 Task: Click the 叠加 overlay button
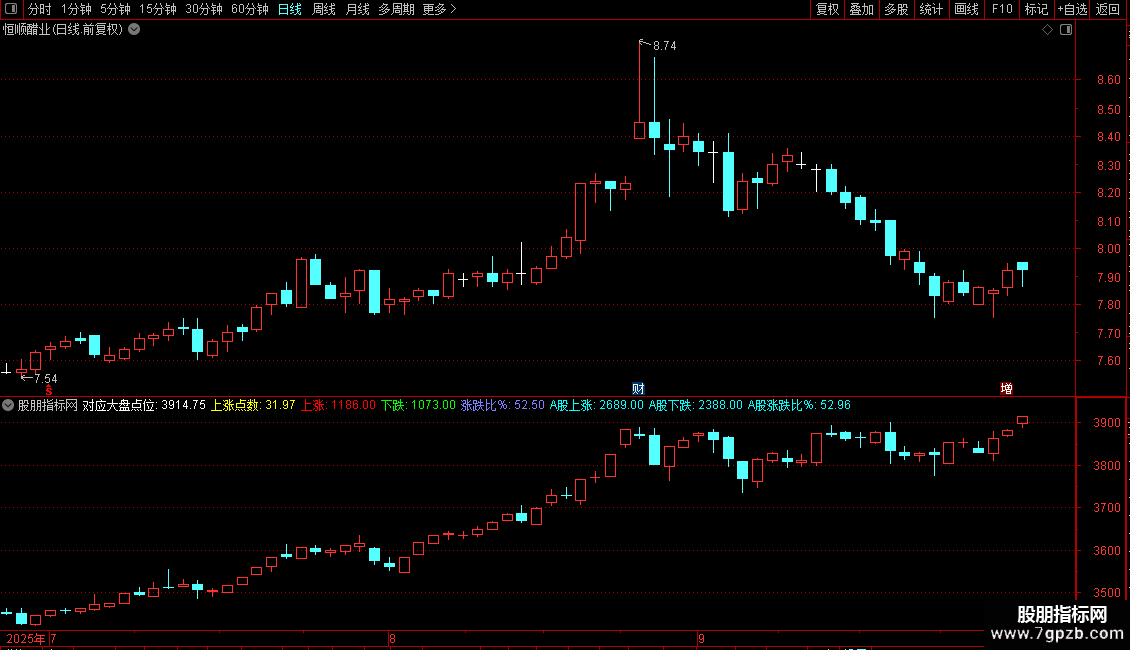[861, 9]
